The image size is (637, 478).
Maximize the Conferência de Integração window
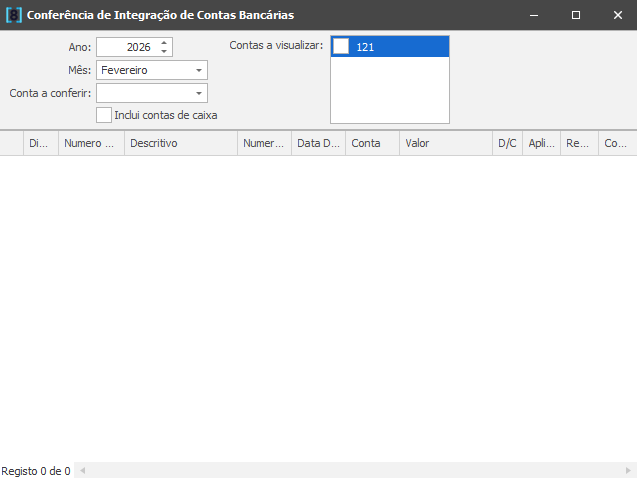click(x=576, y=15)
